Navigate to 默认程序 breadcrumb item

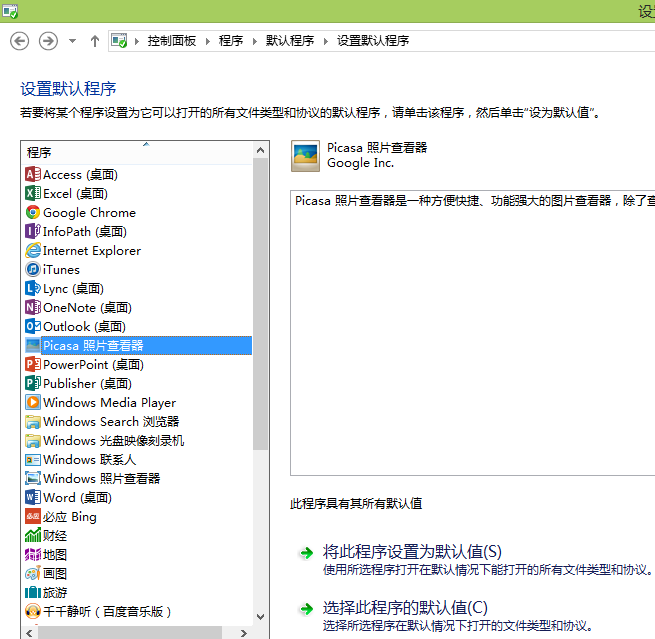pos(290,41)
